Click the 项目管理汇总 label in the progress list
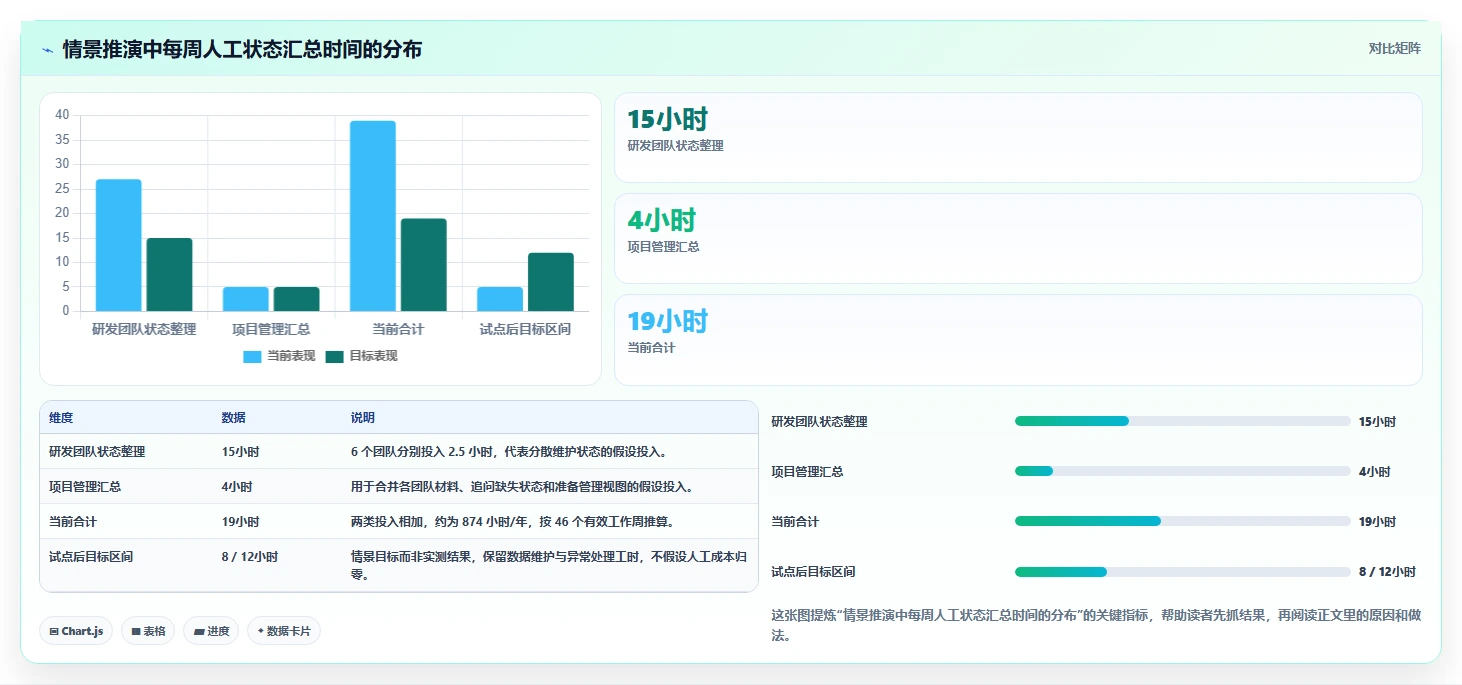 (807, 472)
